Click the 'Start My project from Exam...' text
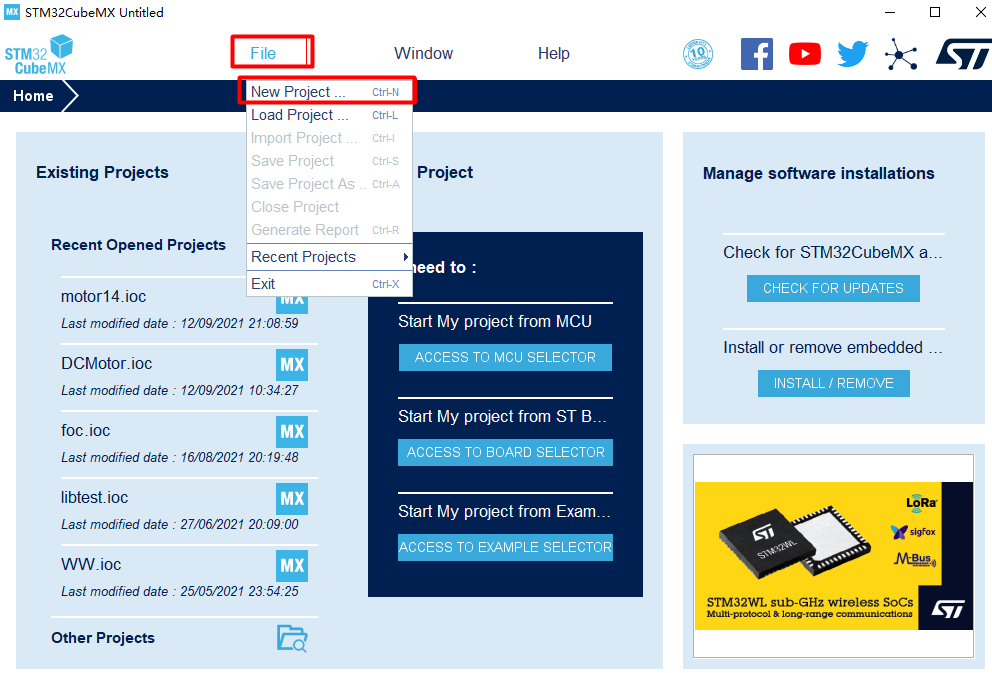This screenshot has height=673, width=992. click(x=504, y=511)
